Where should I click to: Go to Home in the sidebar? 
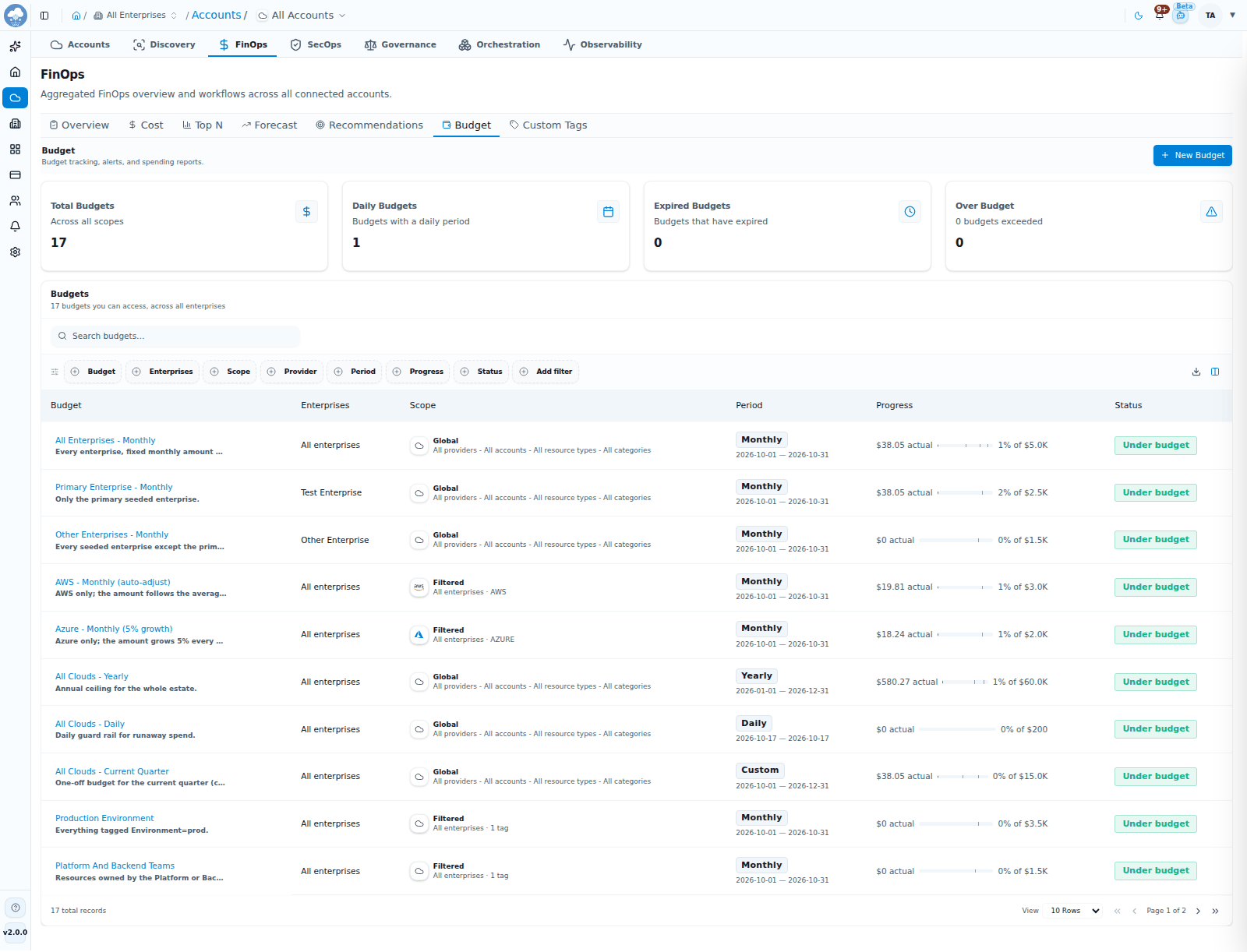[x=15, y=72]
